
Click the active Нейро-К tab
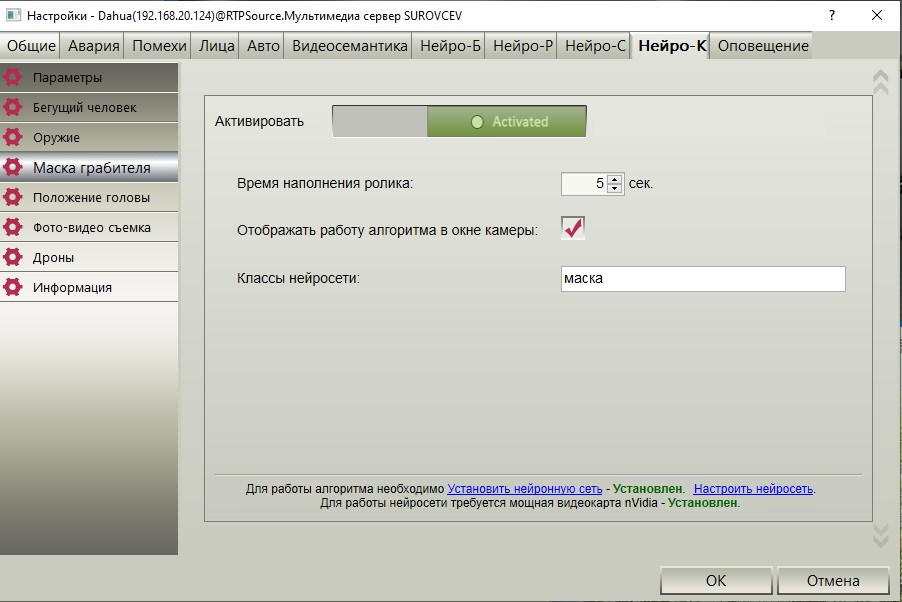click(x=671, y=45)
